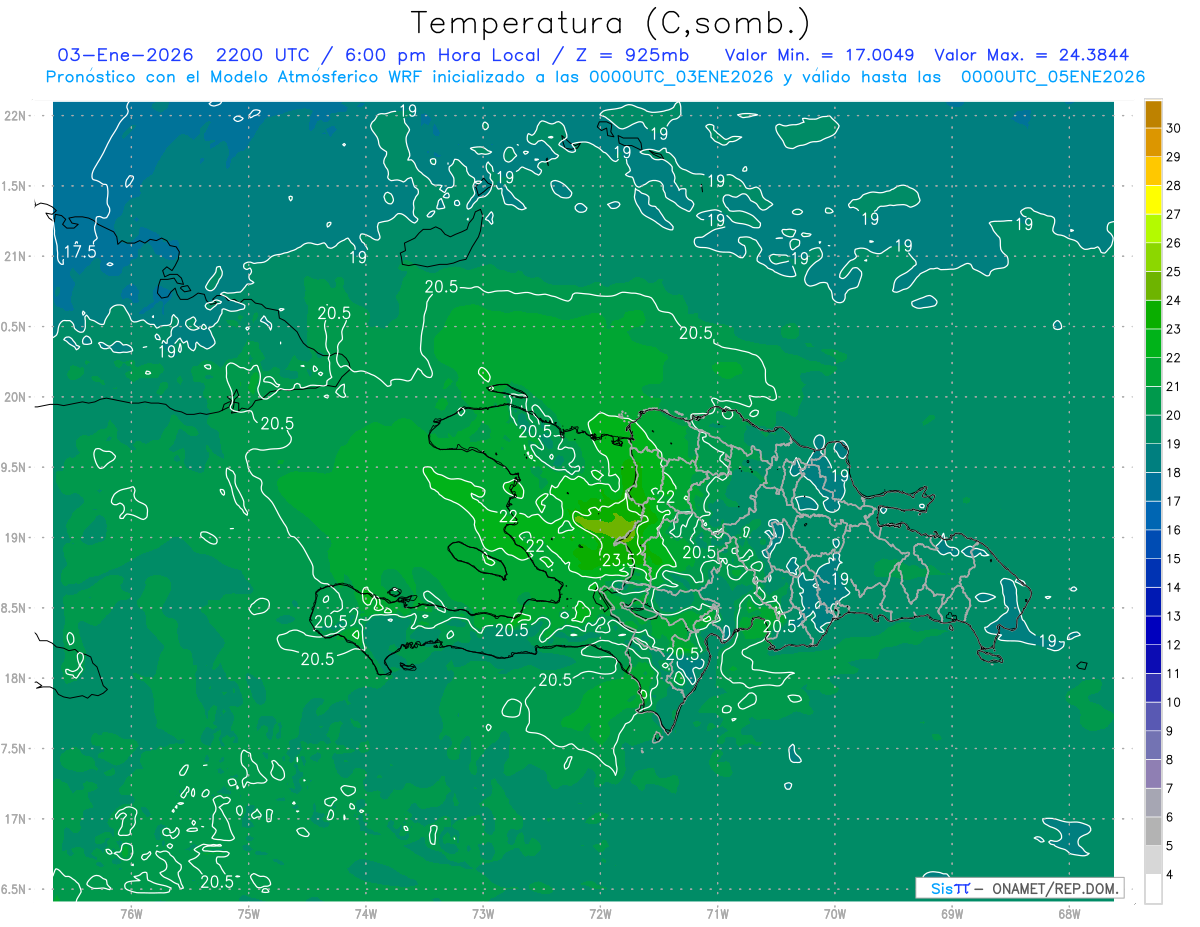This screenshot has width=1200, height=927.
Task: Click the '0000UTC_05ENE2026' valid-until time text
Action: (1053, 77)
